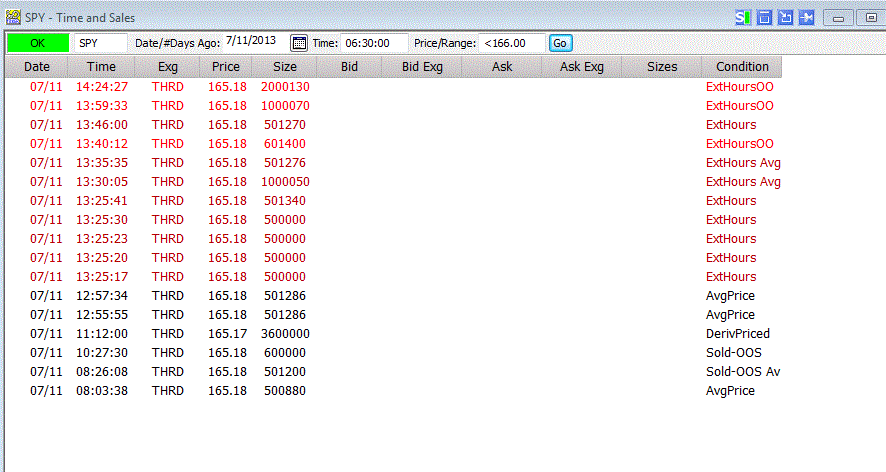This screenshot has height=472, width=886.
Task: Click the DerivPriced condition text
Action: pos(737,334)
